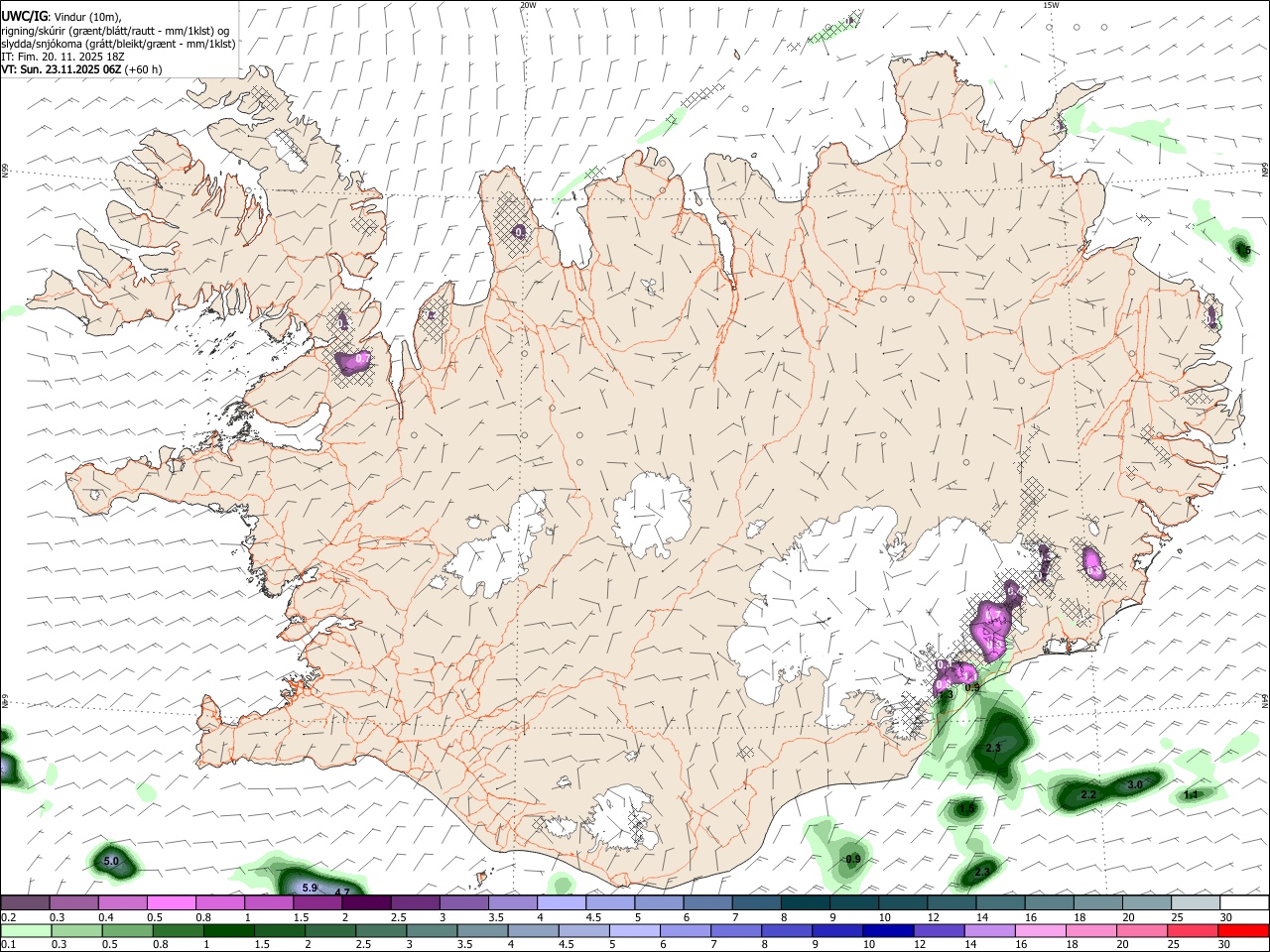Click the rainfall value '3.0' southeast of Iceland
Screen dimensions: 1270x952
point(1135,784)
